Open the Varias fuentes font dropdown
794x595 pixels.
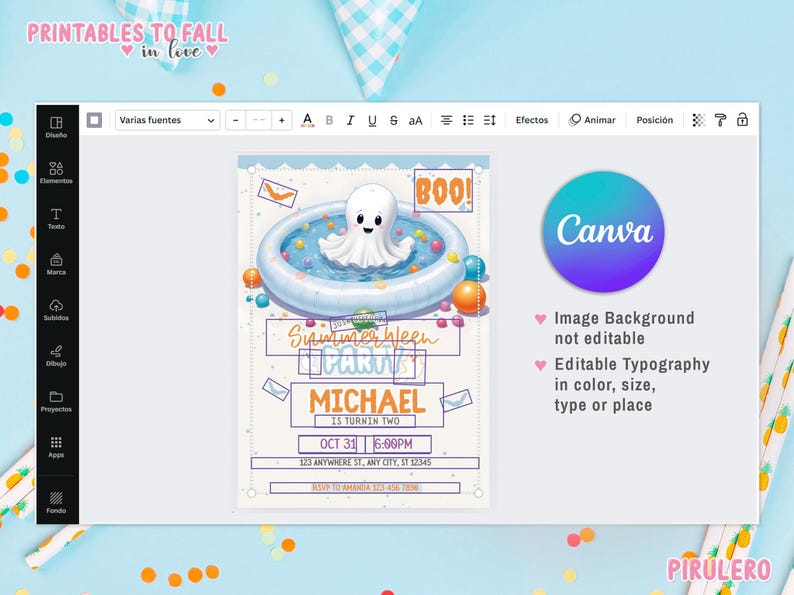(167, 120)
